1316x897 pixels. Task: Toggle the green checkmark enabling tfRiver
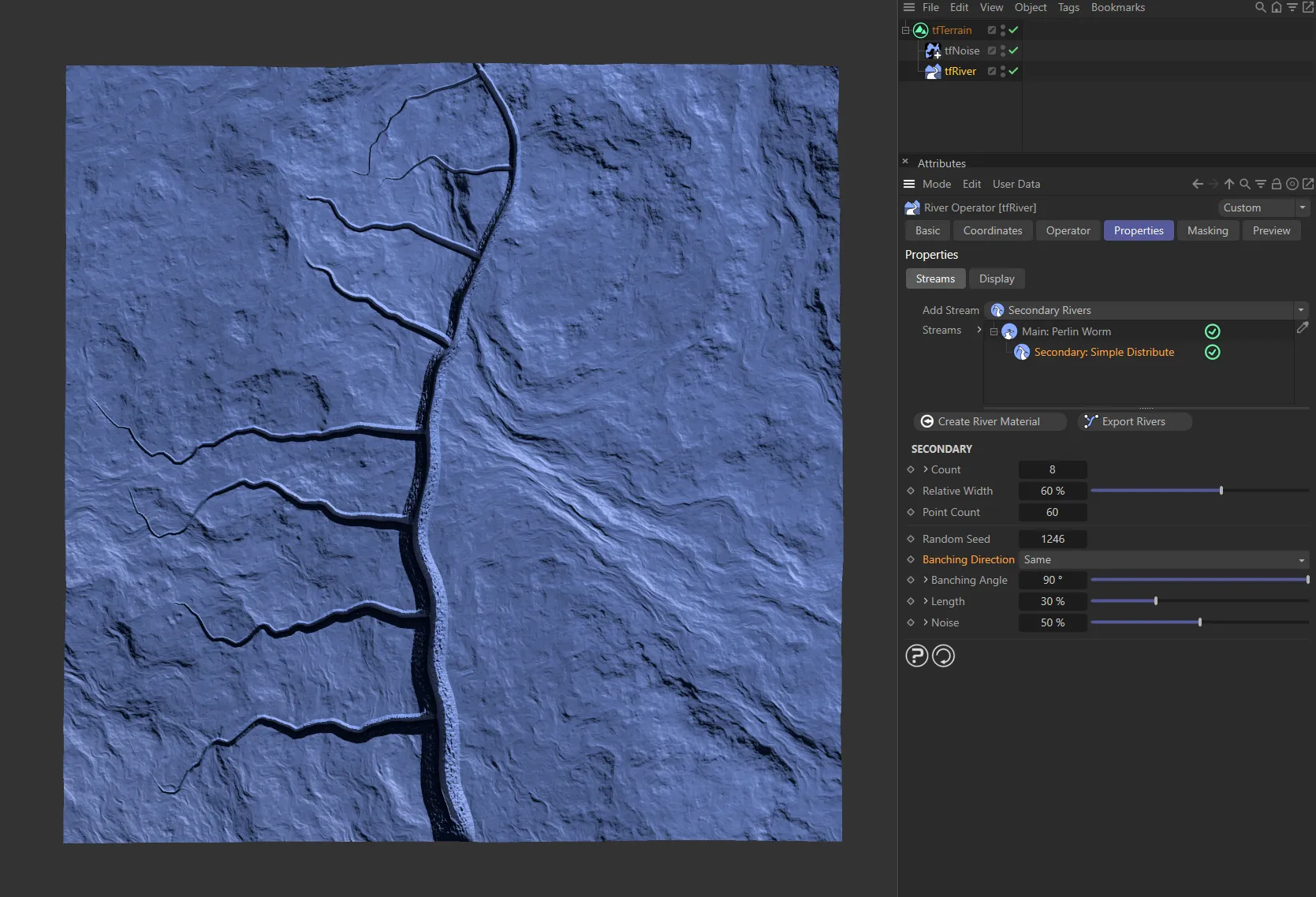click(1014, 71)
